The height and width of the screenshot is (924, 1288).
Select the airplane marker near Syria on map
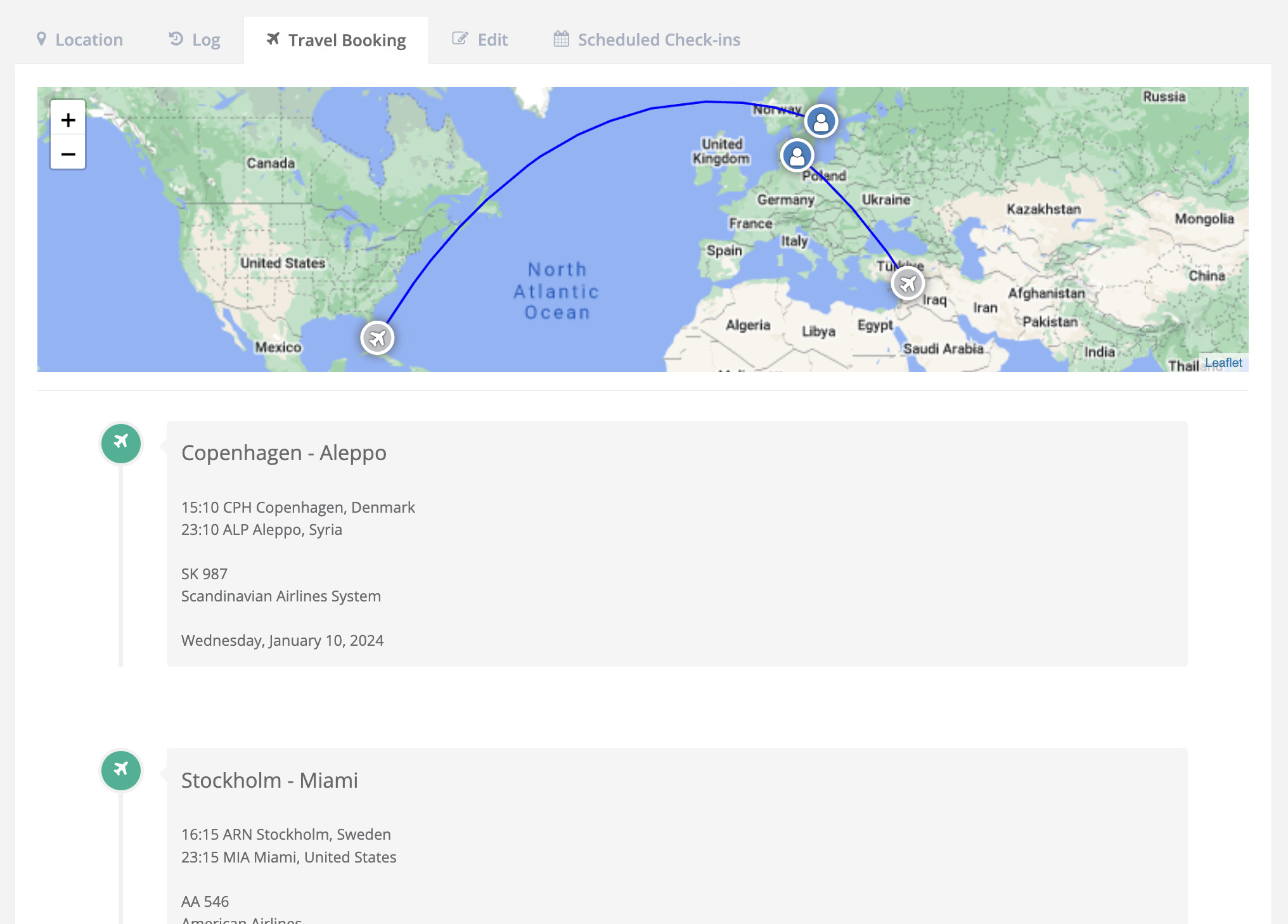(908, 283)
